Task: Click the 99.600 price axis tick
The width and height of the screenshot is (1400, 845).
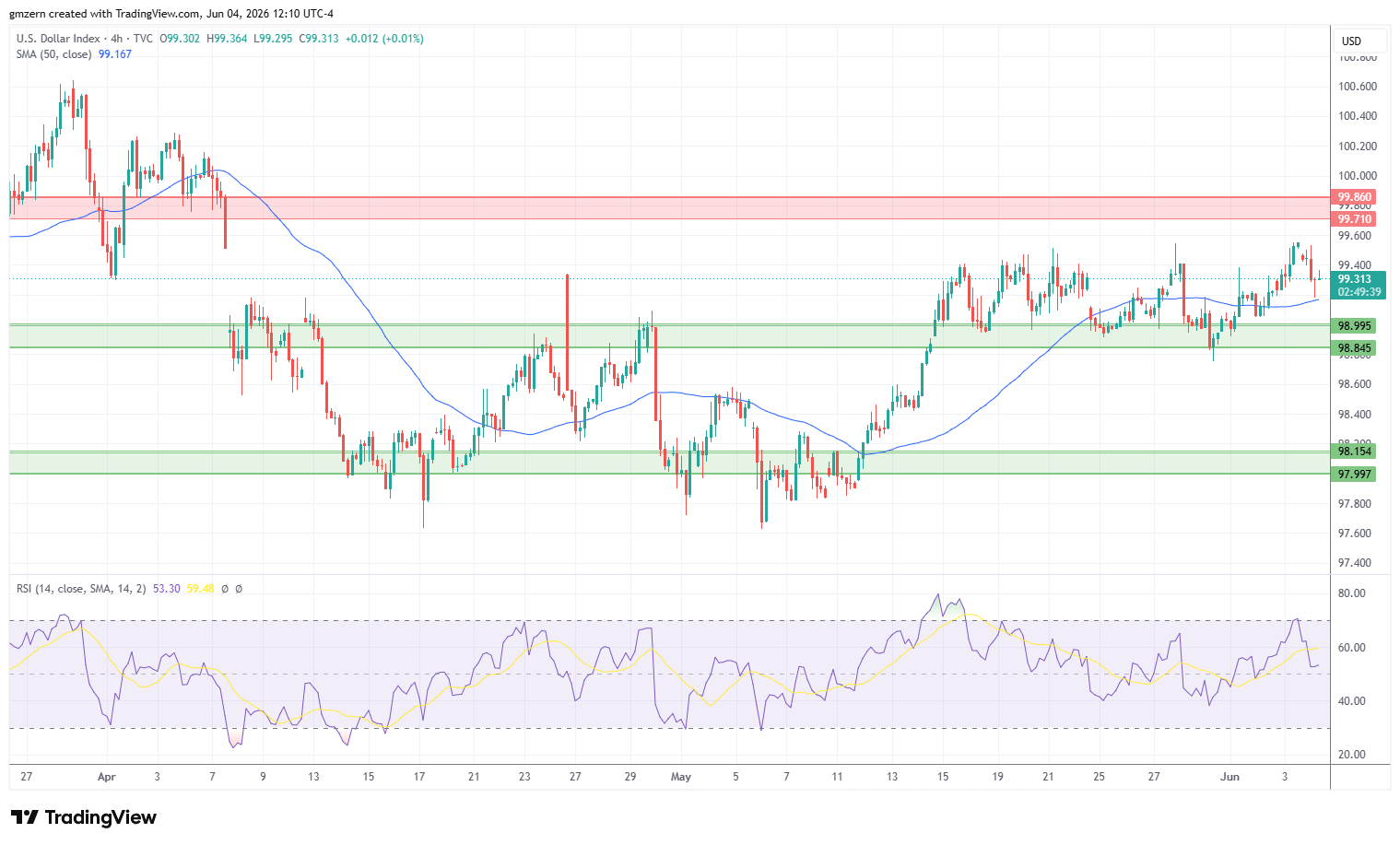Action: pyautogui.click(x=1354, y=236)
